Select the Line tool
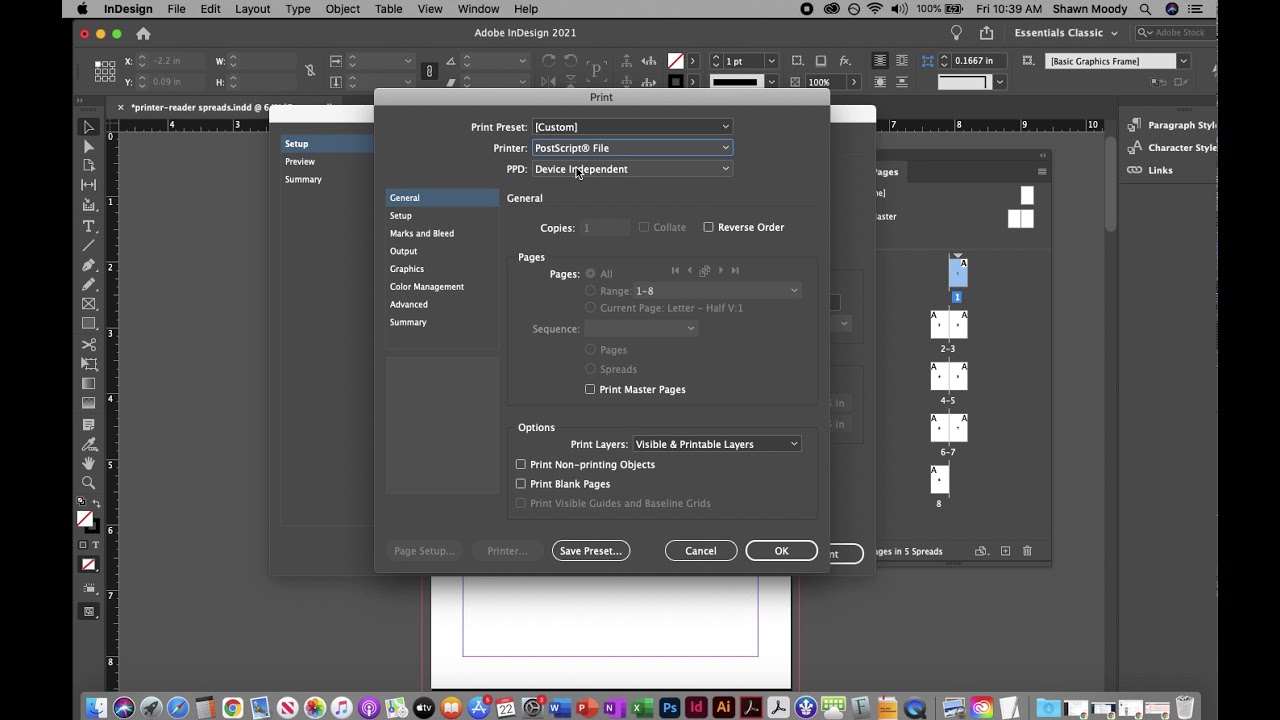The height and width of the screenshot is (720, 1280). [88, 245]
